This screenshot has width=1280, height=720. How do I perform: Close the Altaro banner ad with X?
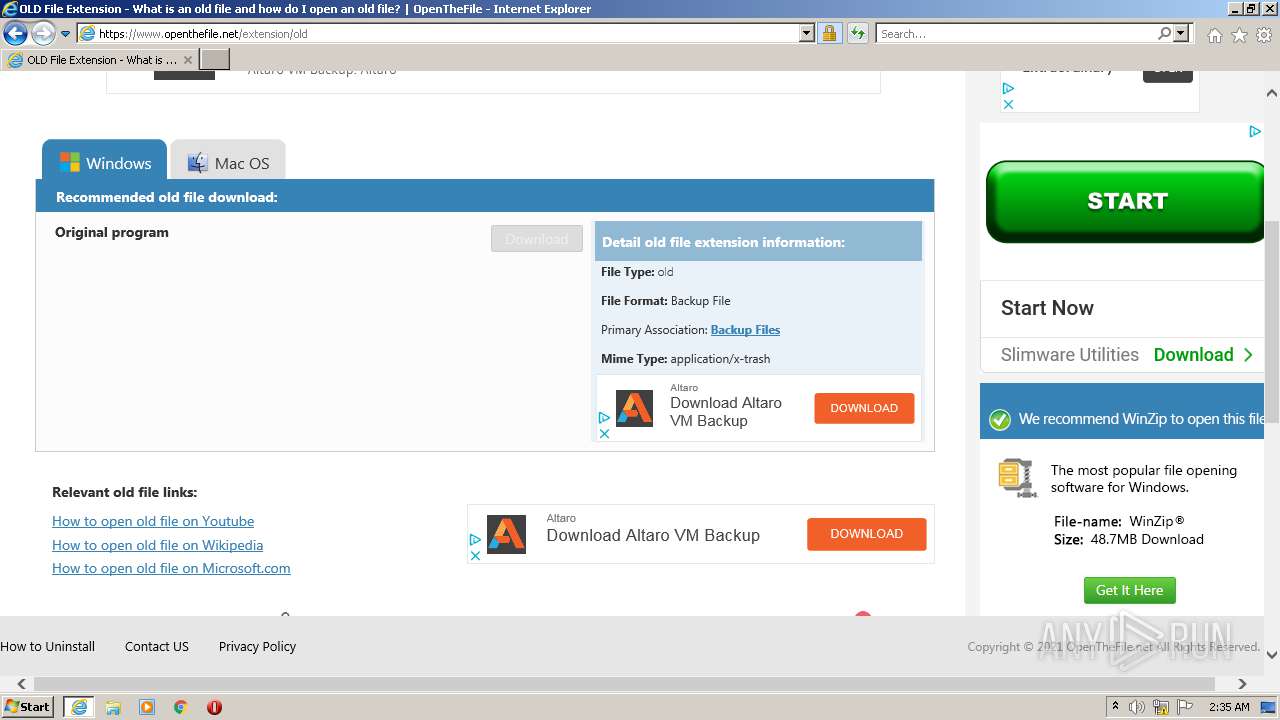coord(476,555)
